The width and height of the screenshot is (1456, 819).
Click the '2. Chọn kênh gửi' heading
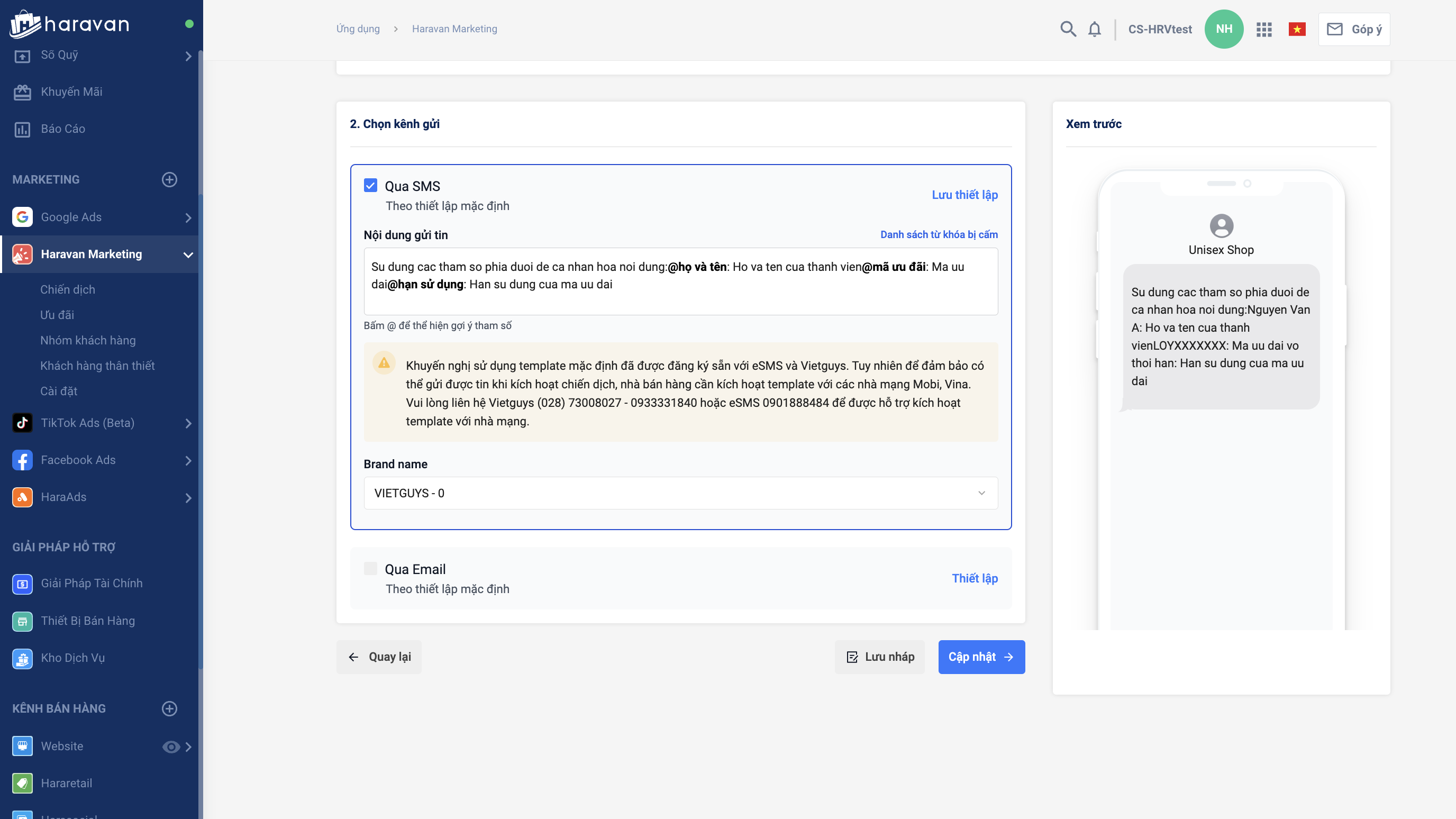[x=395, y=124]
